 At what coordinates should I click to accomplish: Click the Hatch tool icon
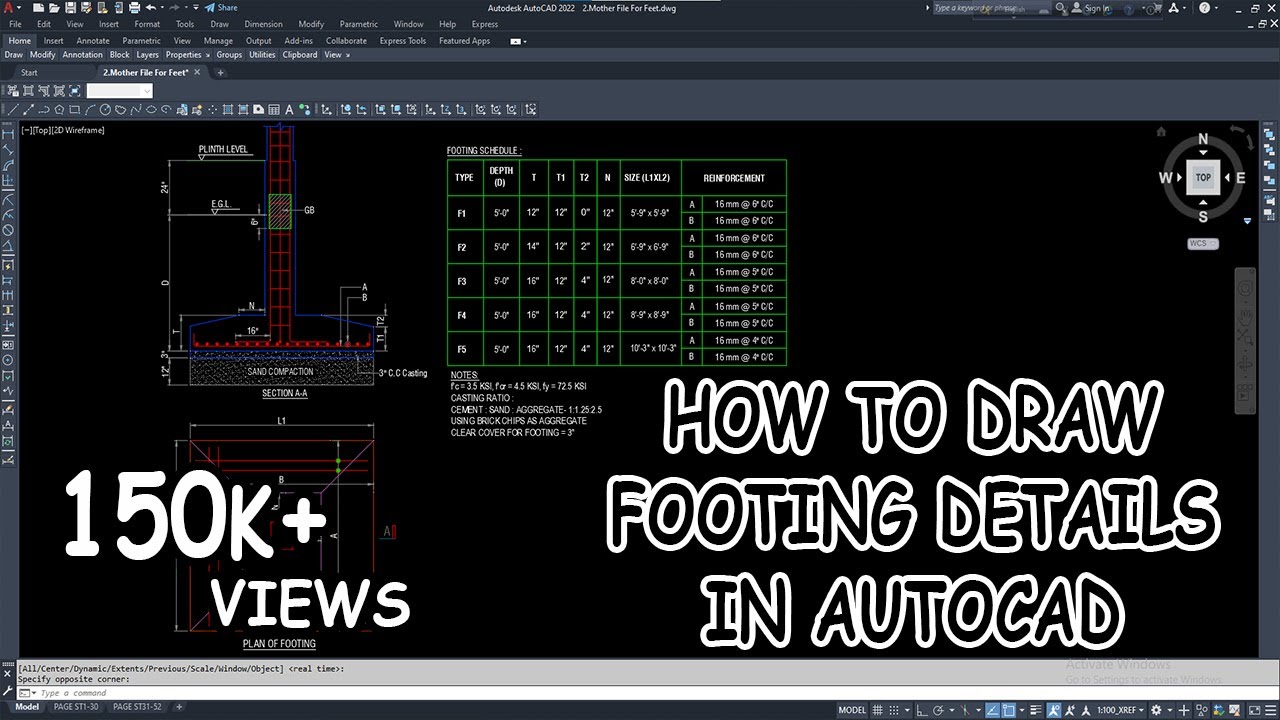click(228, 109)
